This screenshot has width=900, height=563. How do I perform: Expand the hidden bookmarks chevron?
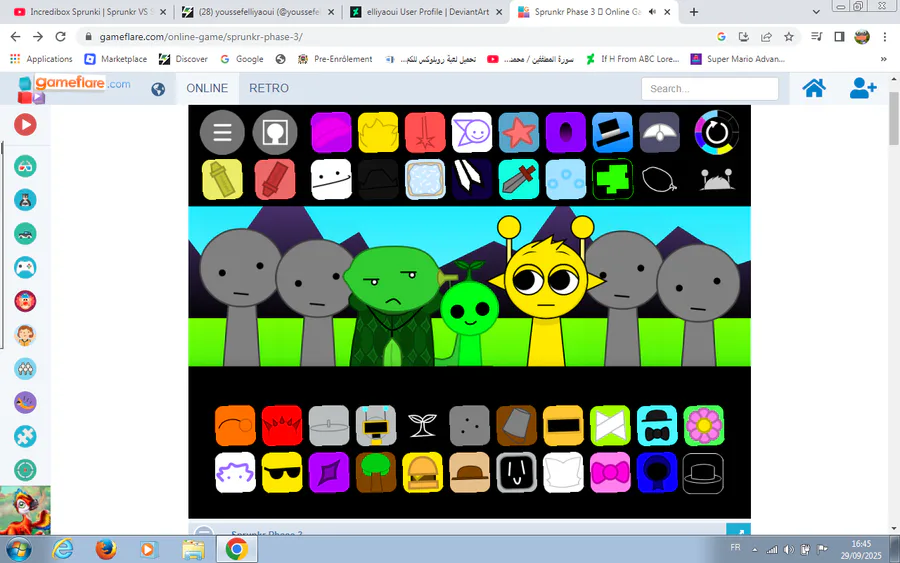coord(883,59)
